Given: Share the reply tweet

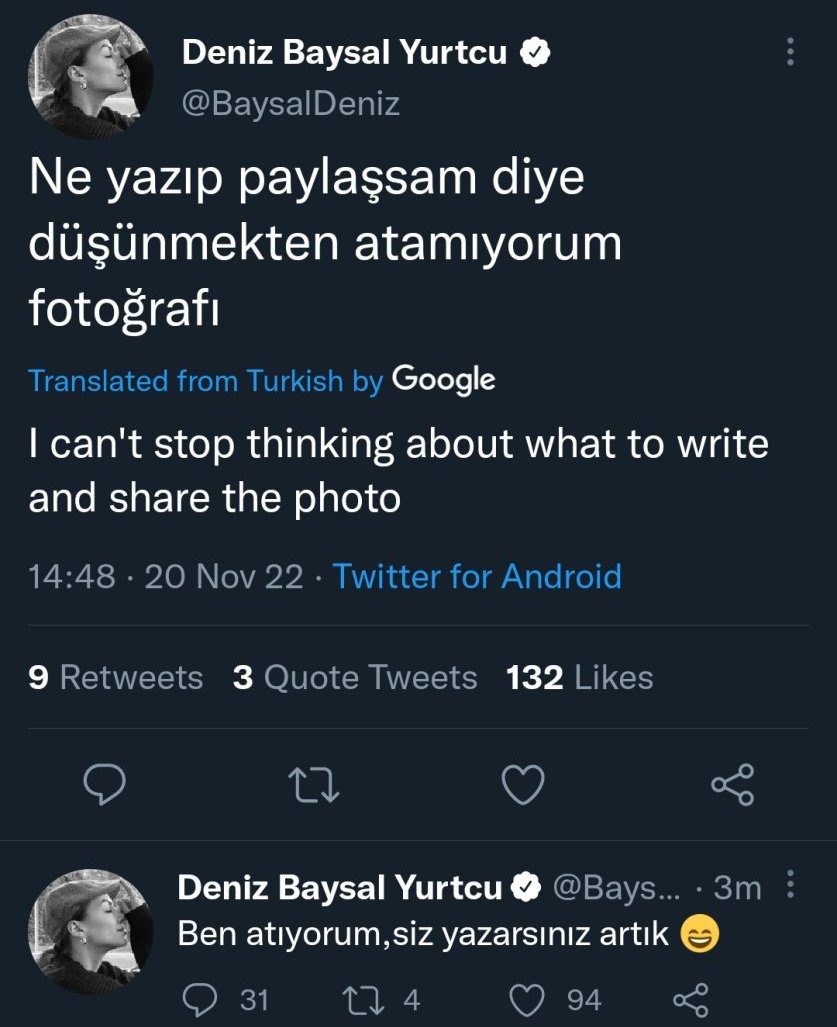Looking at the screenshot, I should 690,999.
